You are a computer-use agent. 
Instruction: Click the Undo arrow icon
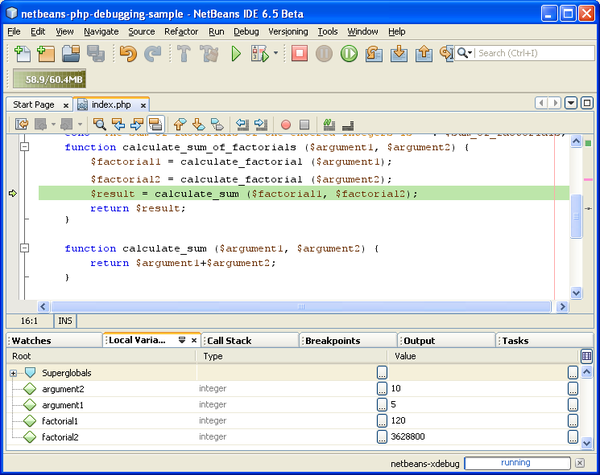[x=127, y=54]
